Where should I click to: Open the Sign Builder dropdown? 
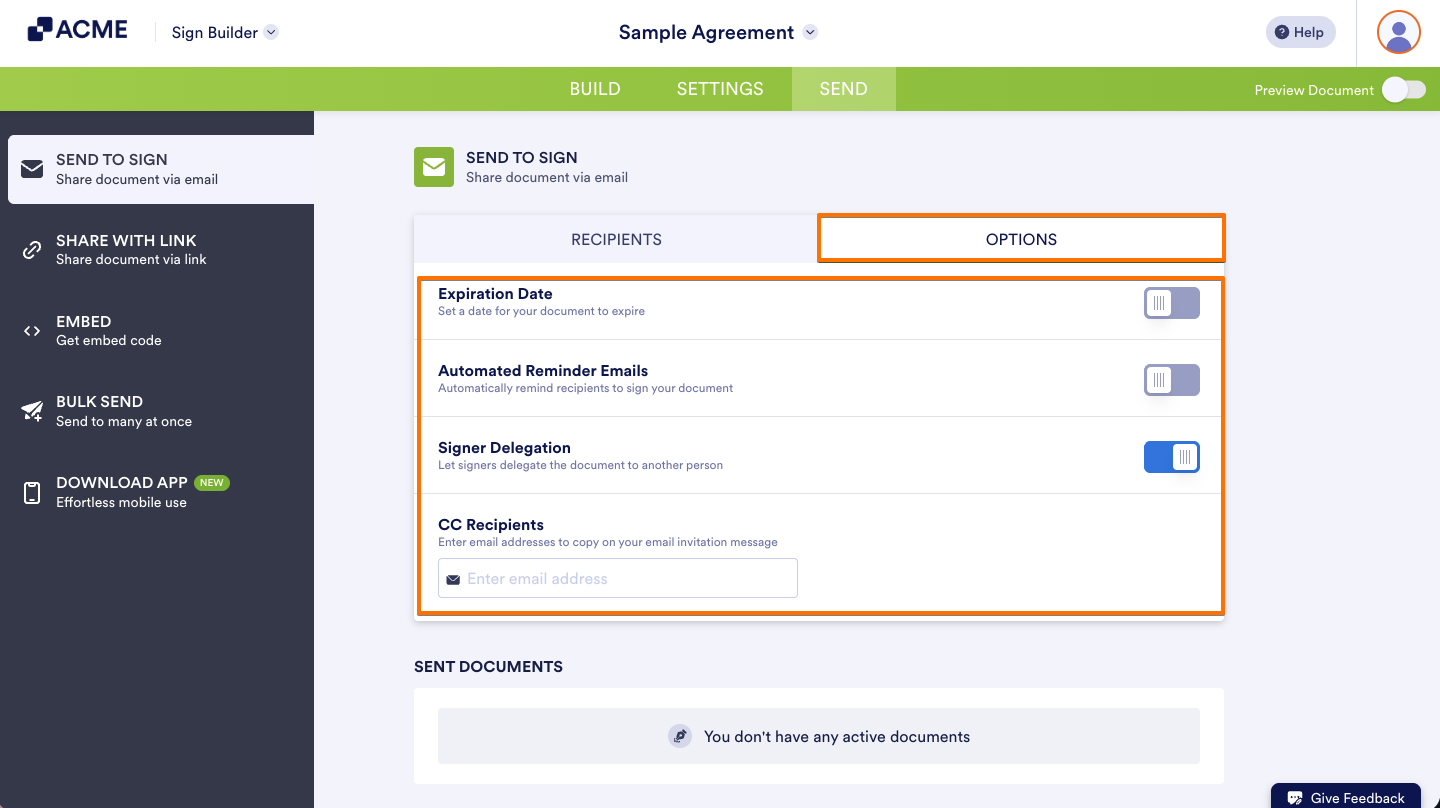coord(225,32)
